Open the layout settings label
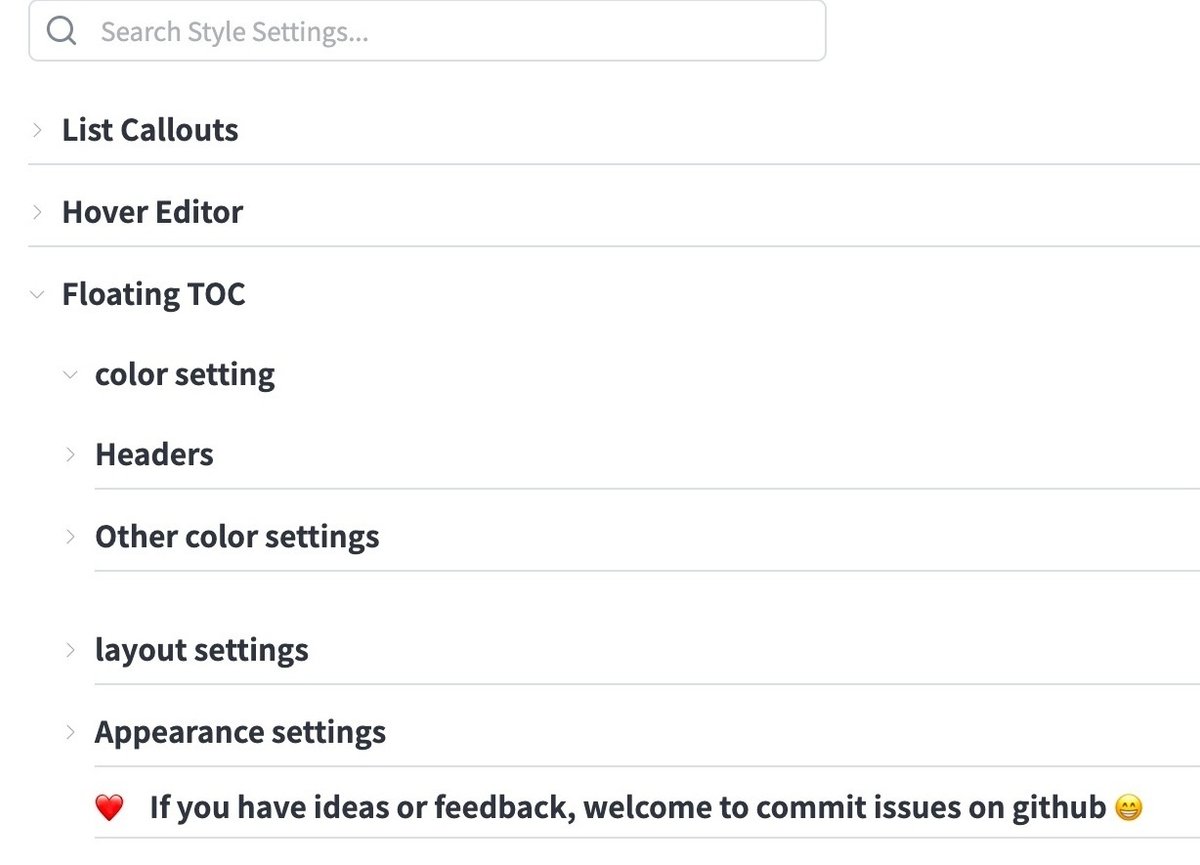 (201, 650)
